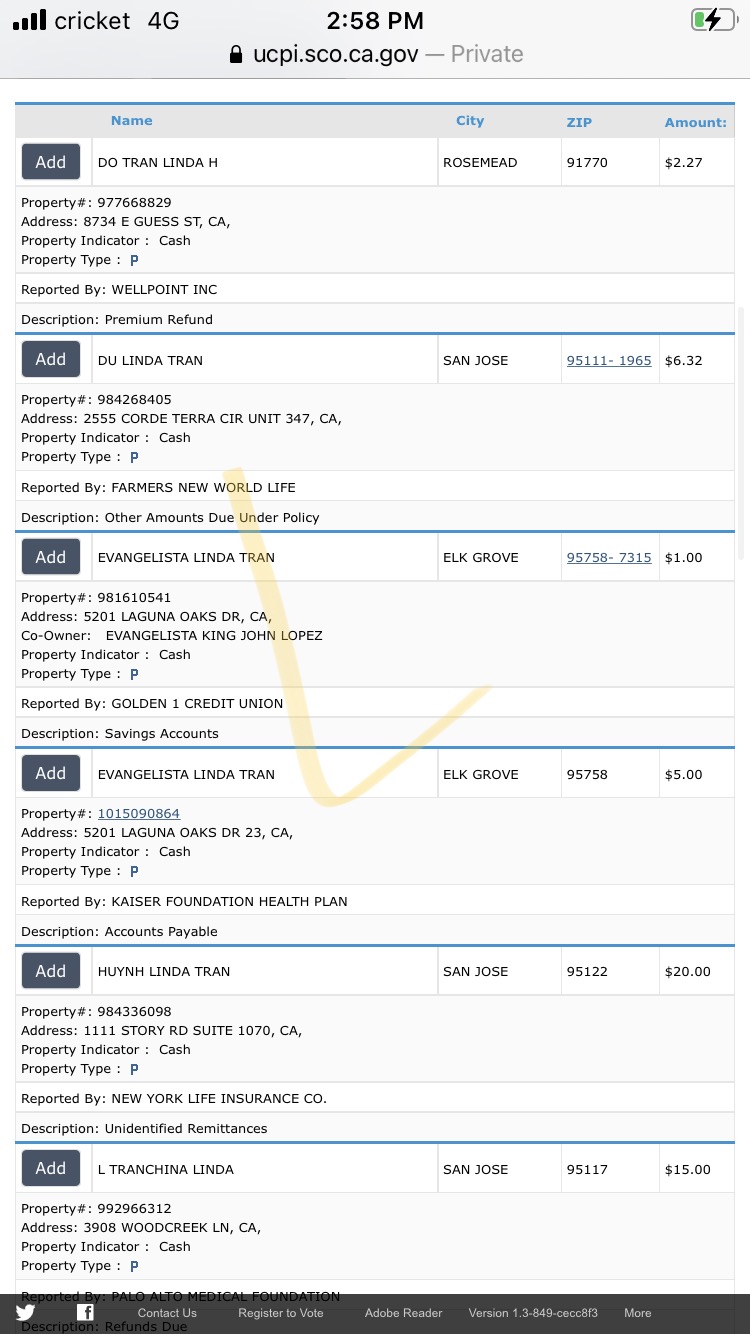Viewport: 750px width, 1334px height.
Task: Tap the cellular signal bars icon
Action: tap(29, 20)
